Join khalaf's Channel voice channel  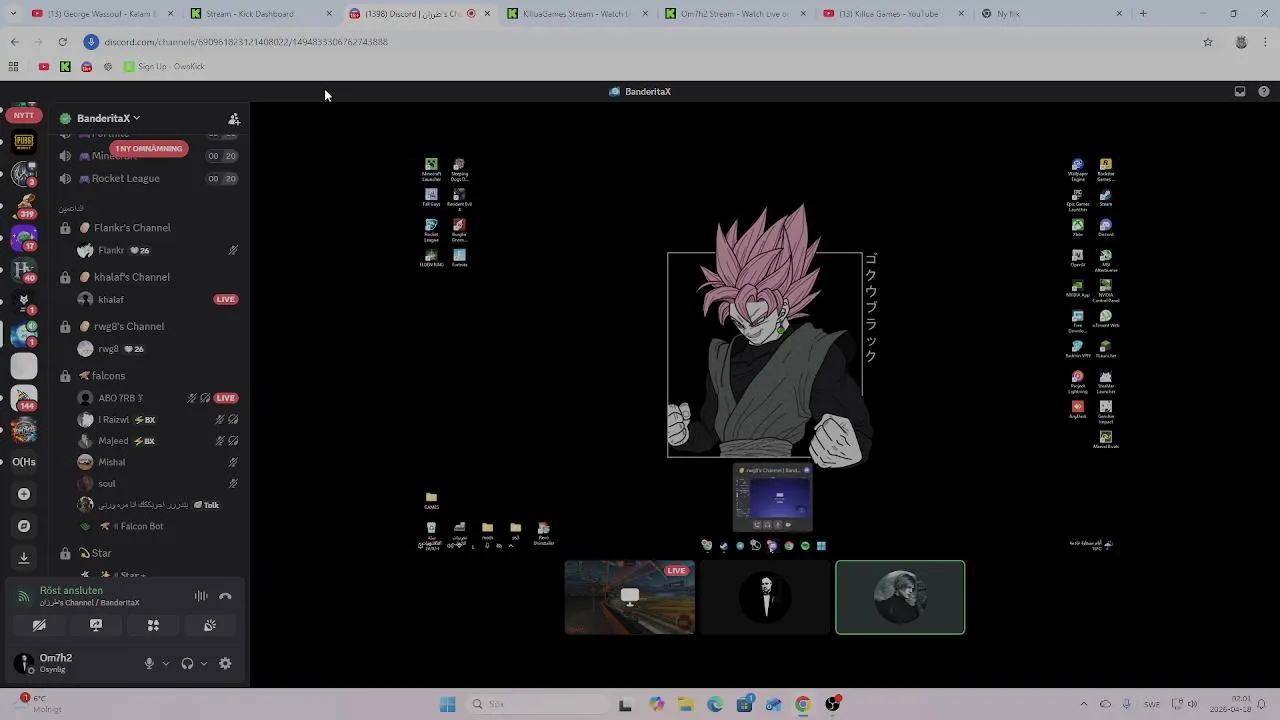click(150, 277)
